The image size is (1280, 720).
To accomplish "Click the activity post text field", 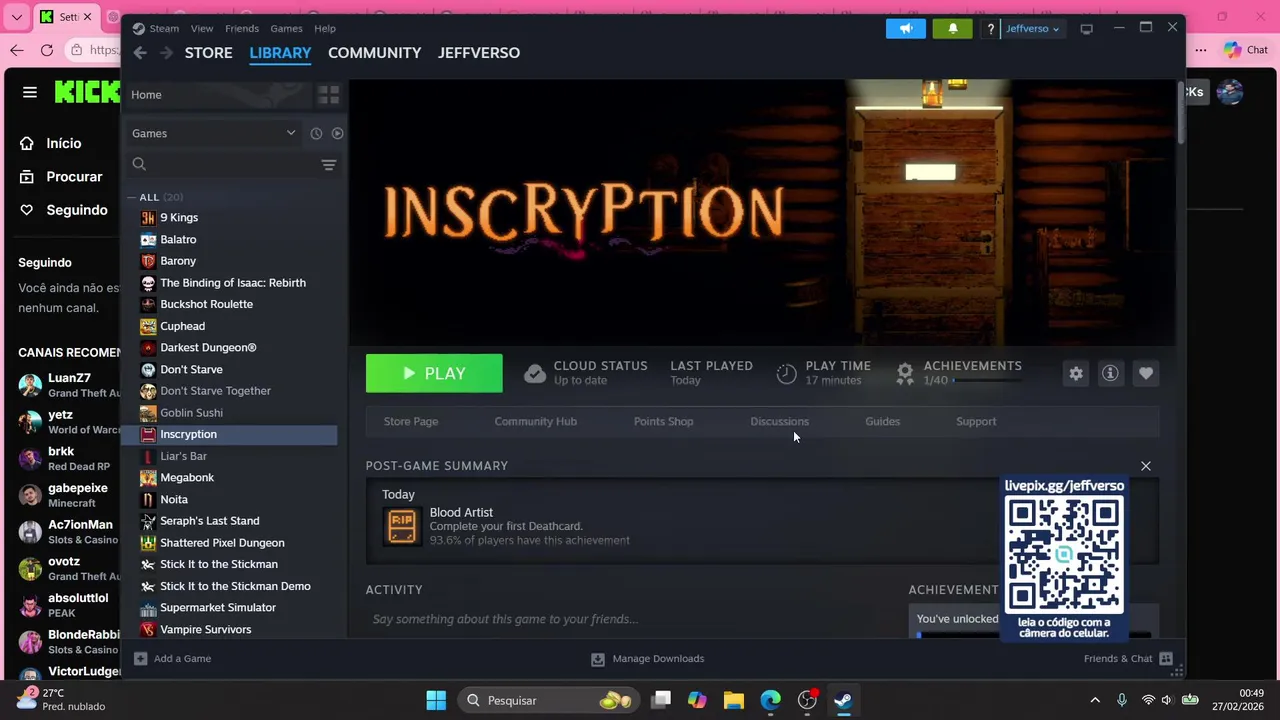I will 630,619.
